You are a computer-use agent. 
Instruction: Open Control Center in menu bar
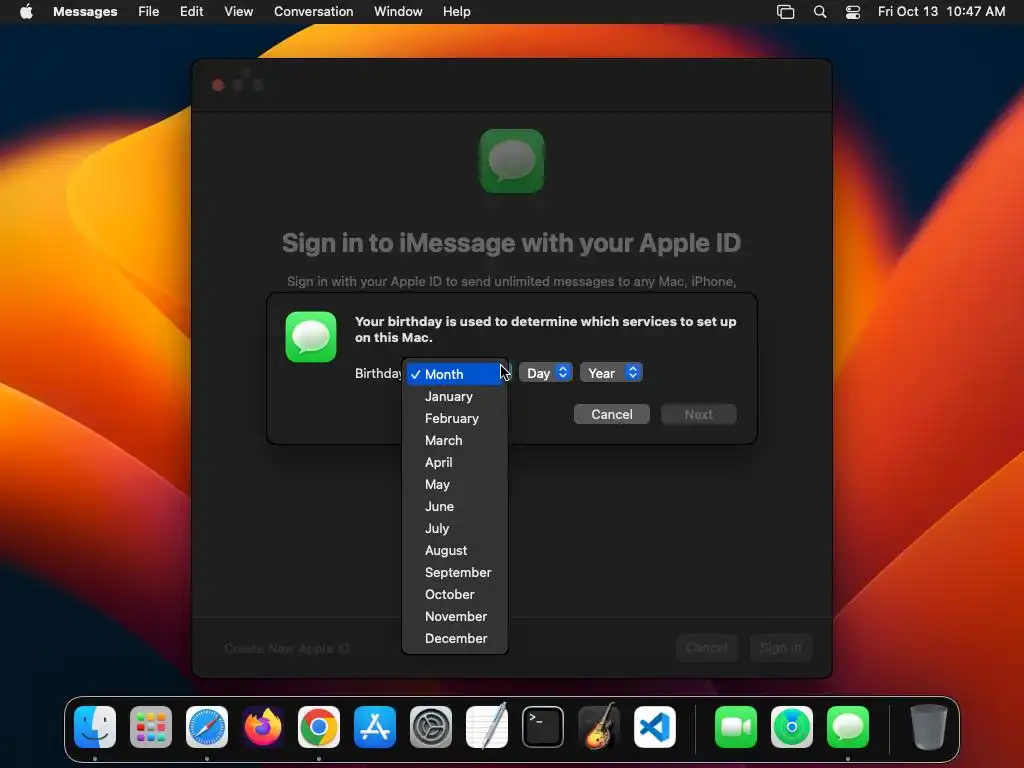tap(853, 12)
